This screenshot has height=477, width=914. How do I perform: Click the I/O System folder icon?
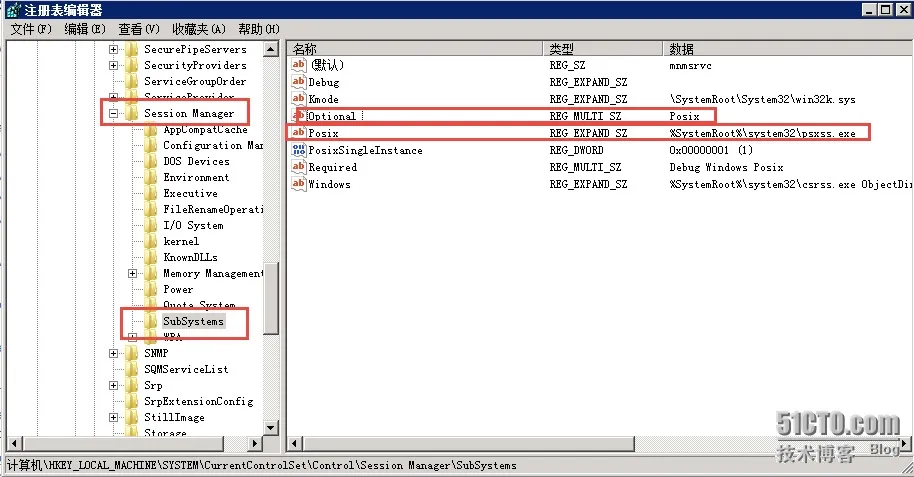point(151,226)
